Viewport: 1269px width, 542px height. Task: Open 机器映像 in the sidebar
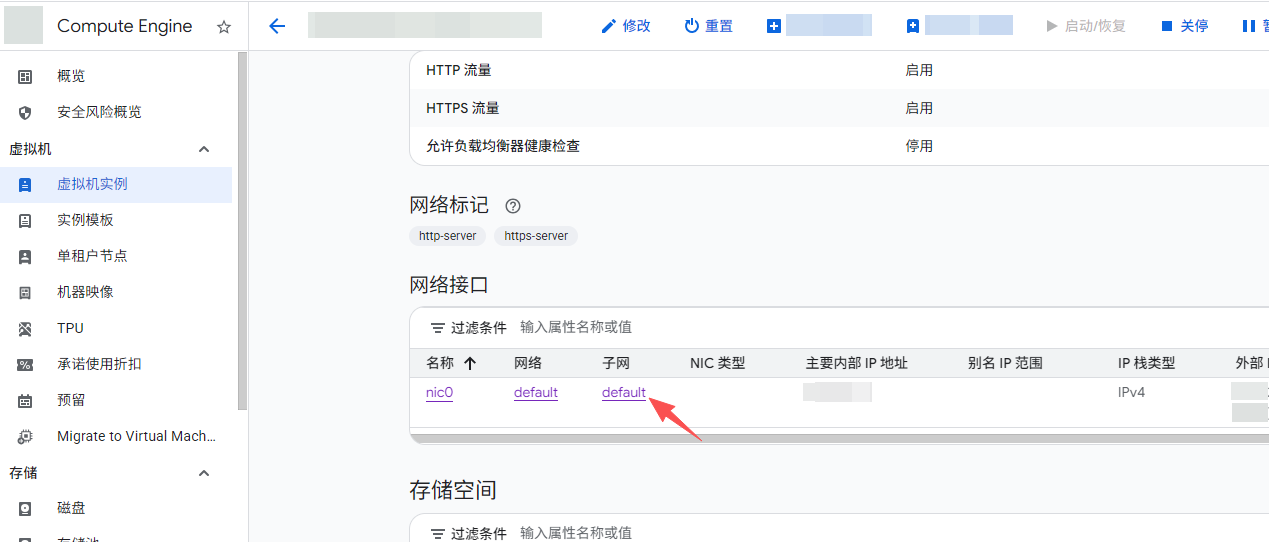[85, 292]
